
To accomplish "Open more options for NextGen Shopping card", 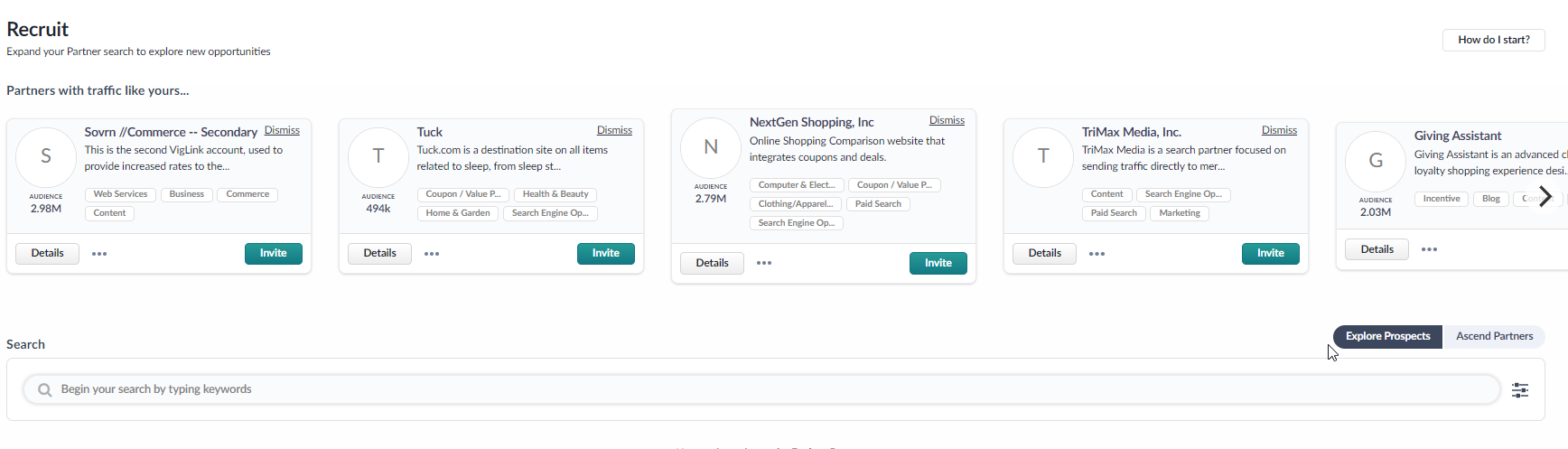I will click(x=764, y=263).
